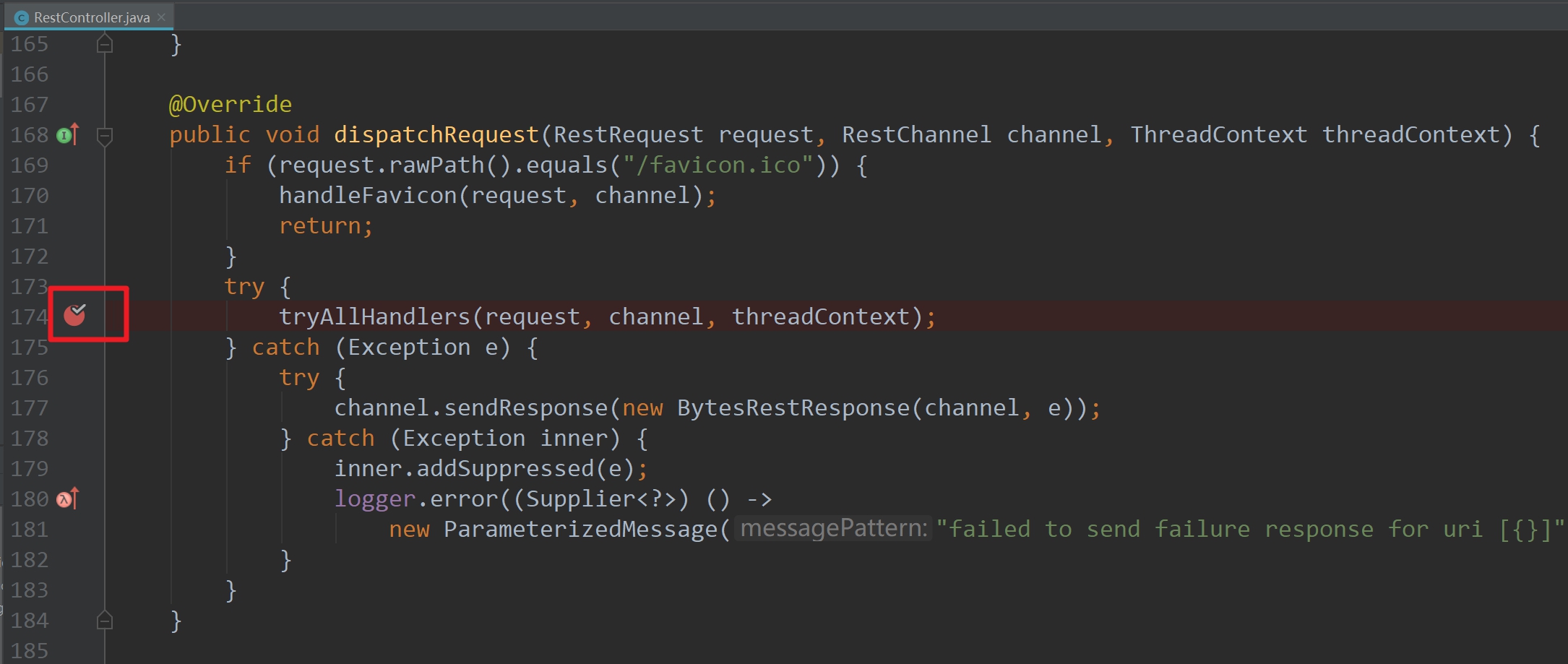The width and height of the screenshot is (1568, 664).
Task: Click BytesRestResponse on line 177
Action: click(793, 408)
